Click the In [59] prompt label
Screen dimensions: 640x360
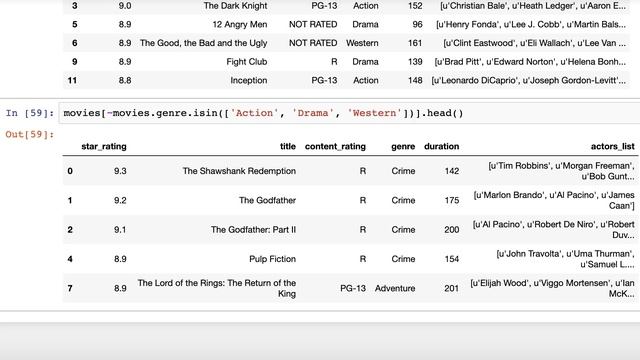(29, 113)
